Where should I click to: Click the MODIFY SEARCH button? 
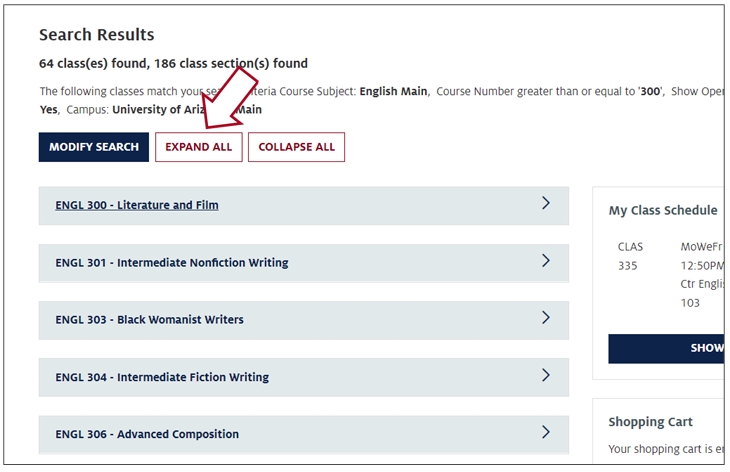(x=94, y=147)
